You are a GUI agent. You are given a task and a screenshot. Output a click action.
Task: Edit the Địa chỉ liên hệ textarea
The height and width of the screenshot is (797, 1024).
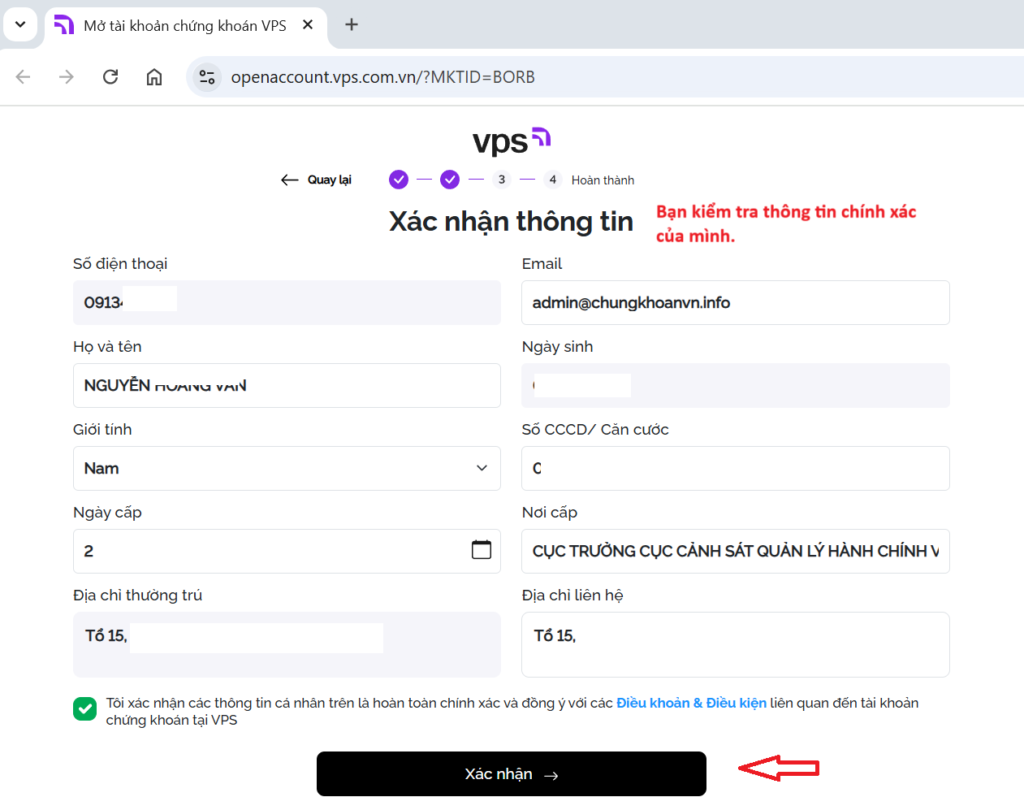[735, 645]
